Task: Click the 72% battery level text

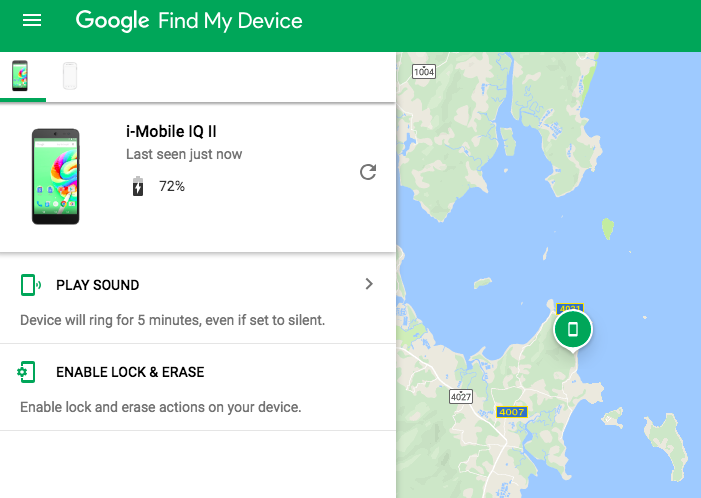Action: (172, 186)
